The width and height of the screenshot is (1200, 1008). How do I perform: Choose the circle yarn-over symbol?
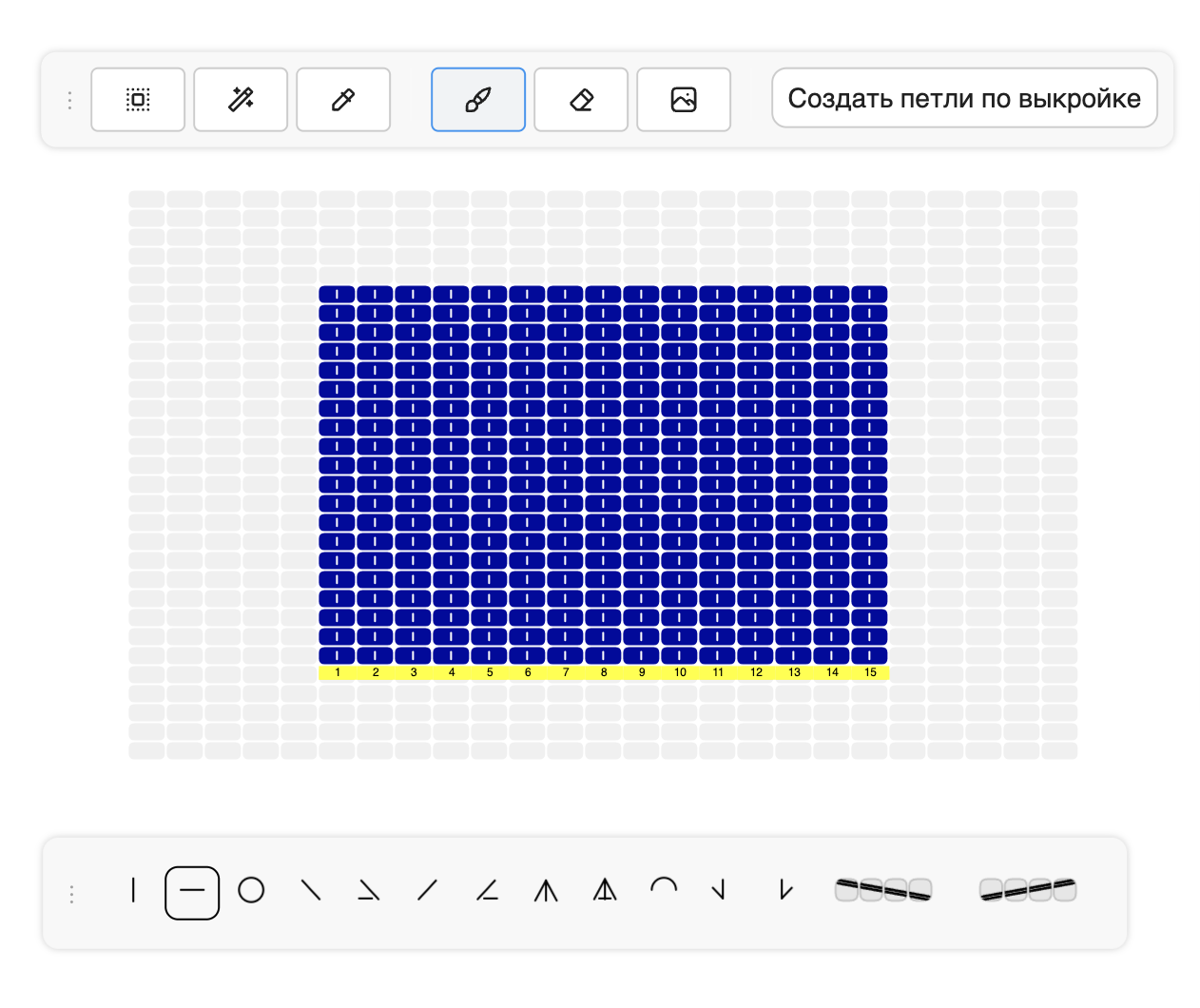click(x=251, y=891)
